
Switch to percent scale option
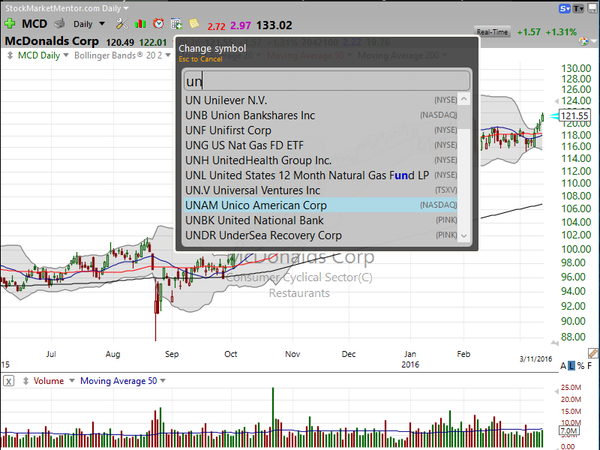coord(581,366)
